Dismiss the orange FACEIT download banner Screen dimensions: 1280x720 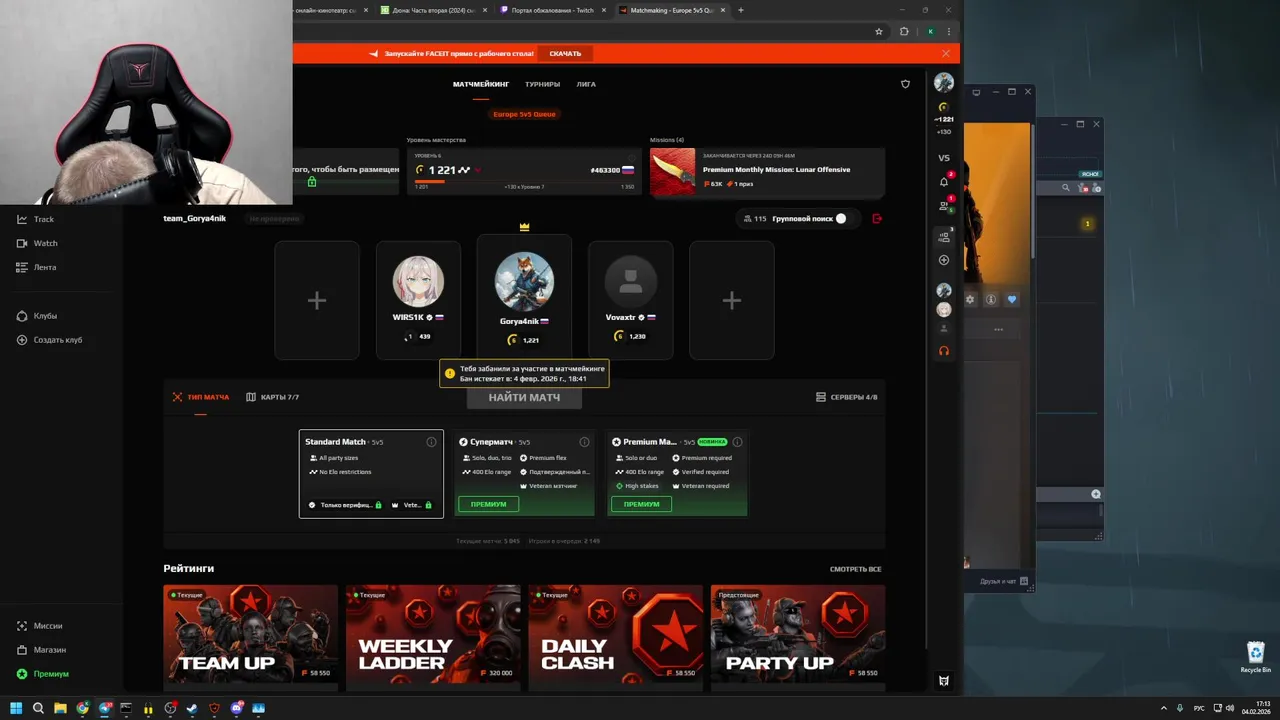945,53
